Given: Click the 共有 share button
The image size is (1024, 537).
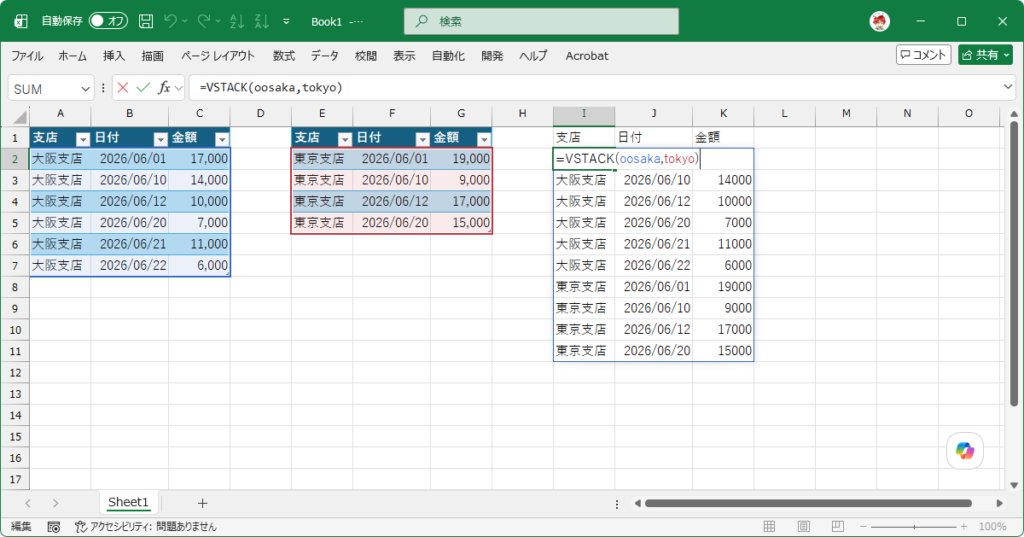Looking at the screenshot, I should click(985, 55).
